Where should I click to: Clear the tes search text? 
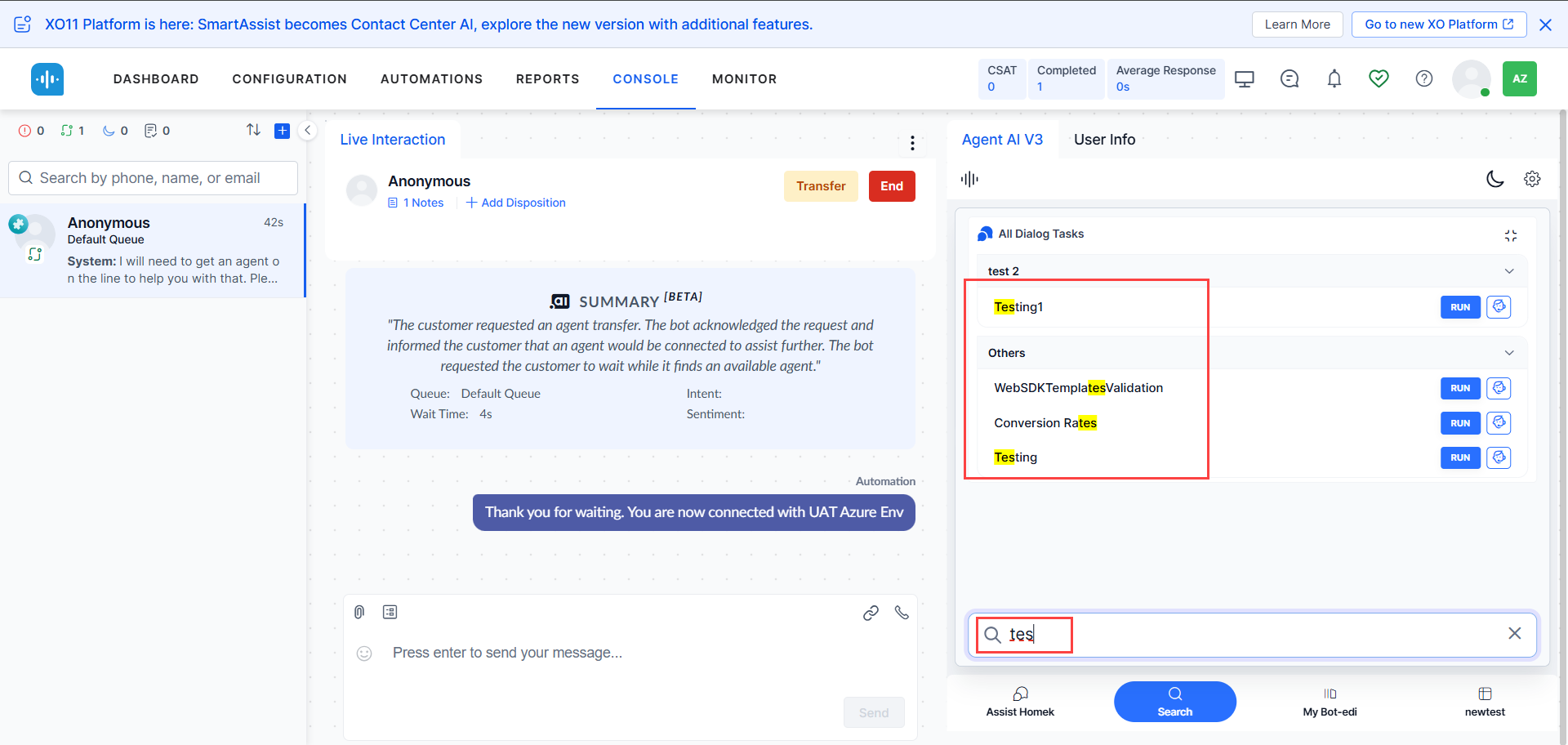1514,634
